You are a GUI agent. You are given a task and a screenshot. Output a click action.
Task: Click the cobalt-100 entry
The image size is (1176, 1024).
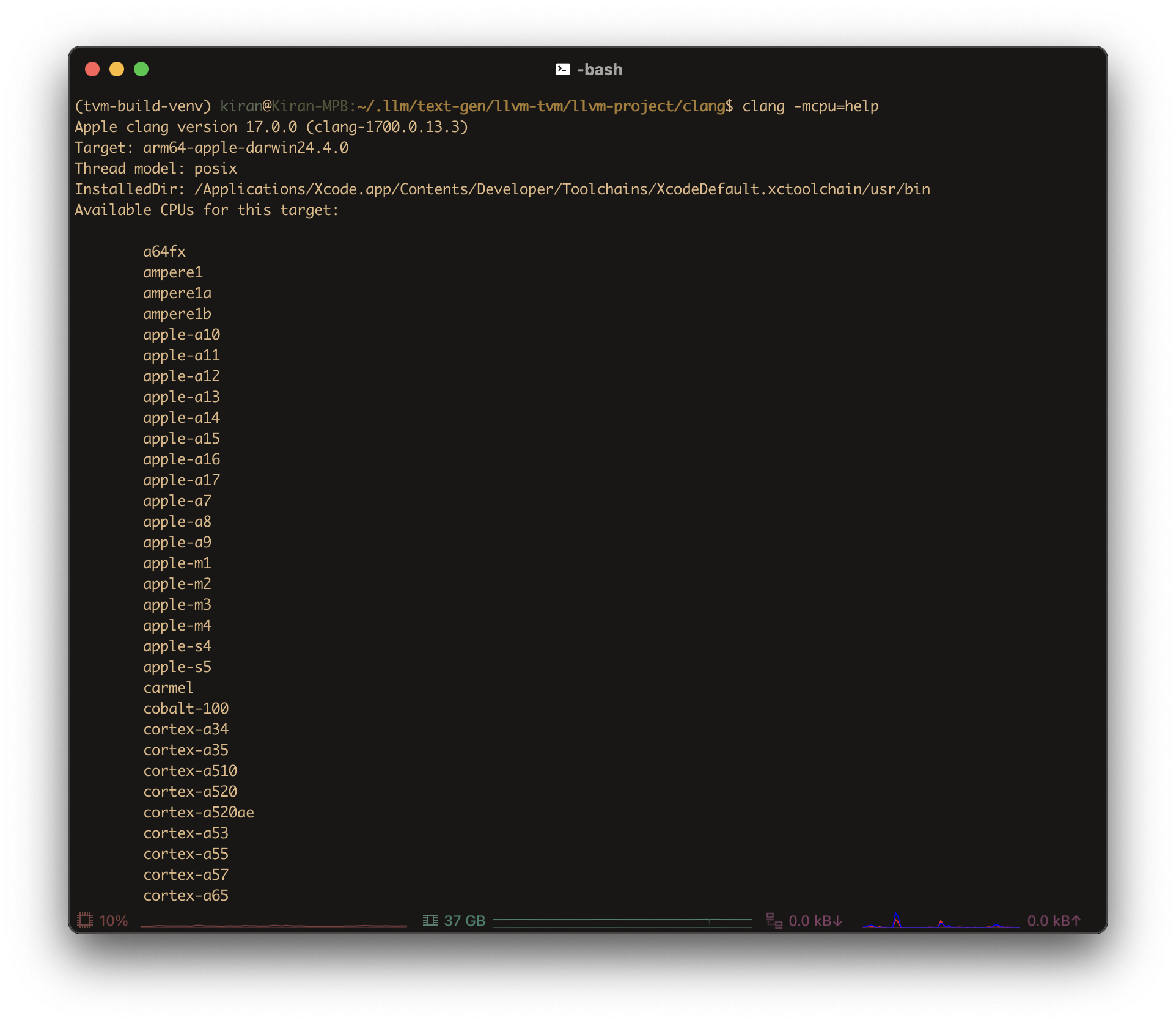point(186,709)
